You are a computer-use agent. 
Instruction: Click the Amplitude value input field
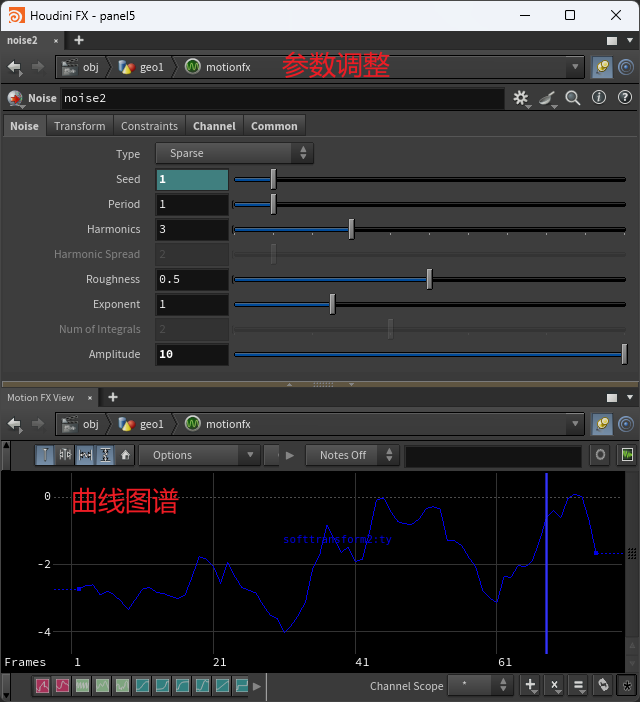tap(192, 355)
